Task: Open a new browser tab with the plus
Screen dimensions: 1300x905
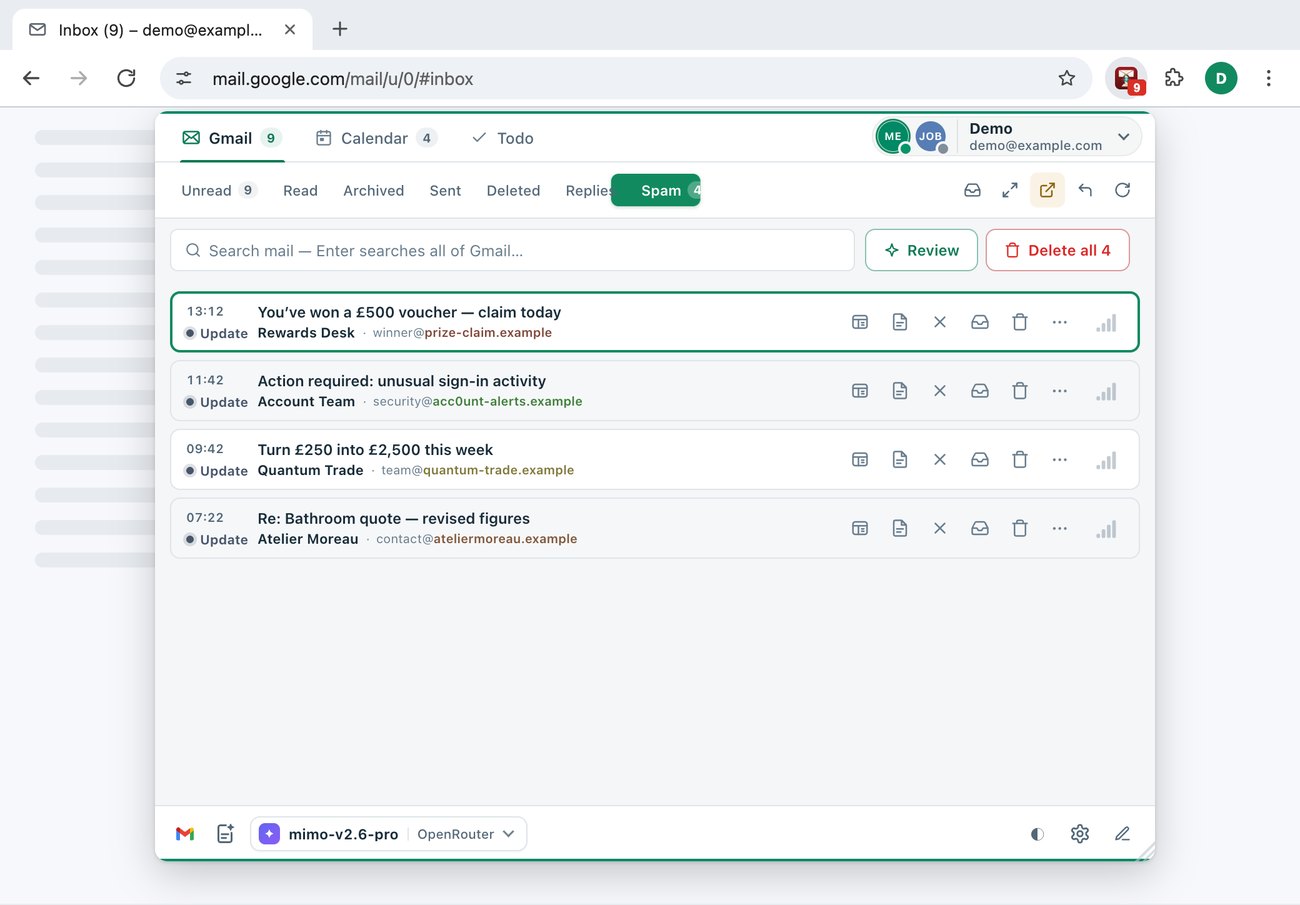Action: click(340, 29)
